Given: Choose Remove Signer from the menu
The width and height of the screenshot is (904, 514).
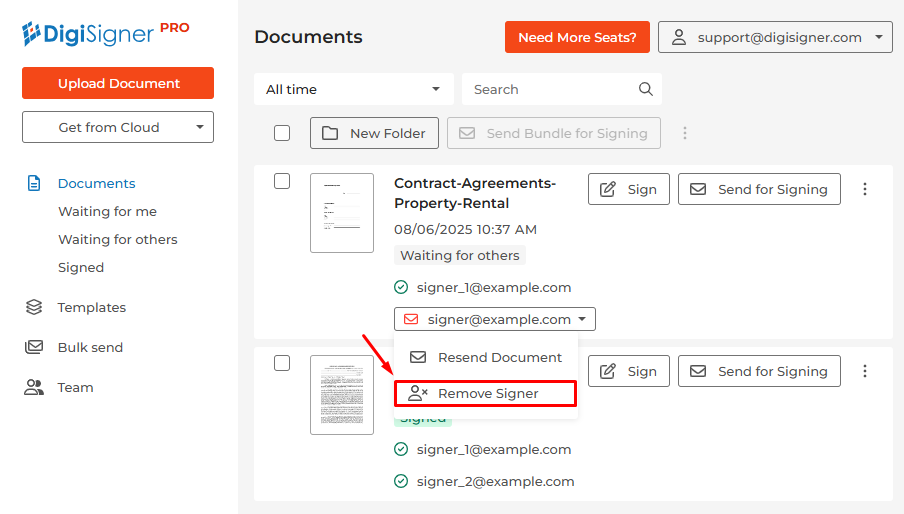Looking at the screenshot, I should point(486,393).
